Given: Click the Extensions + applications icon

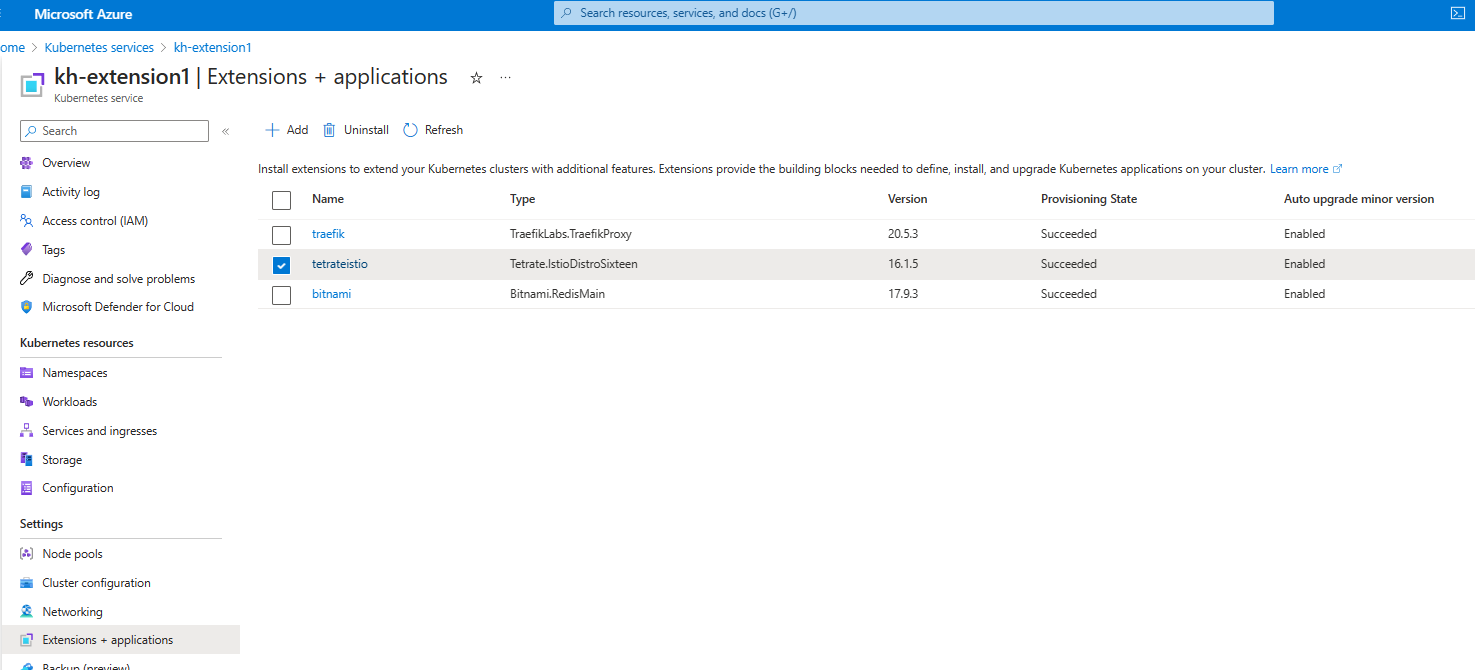Looking at the screenshot, I should point(27,640).
